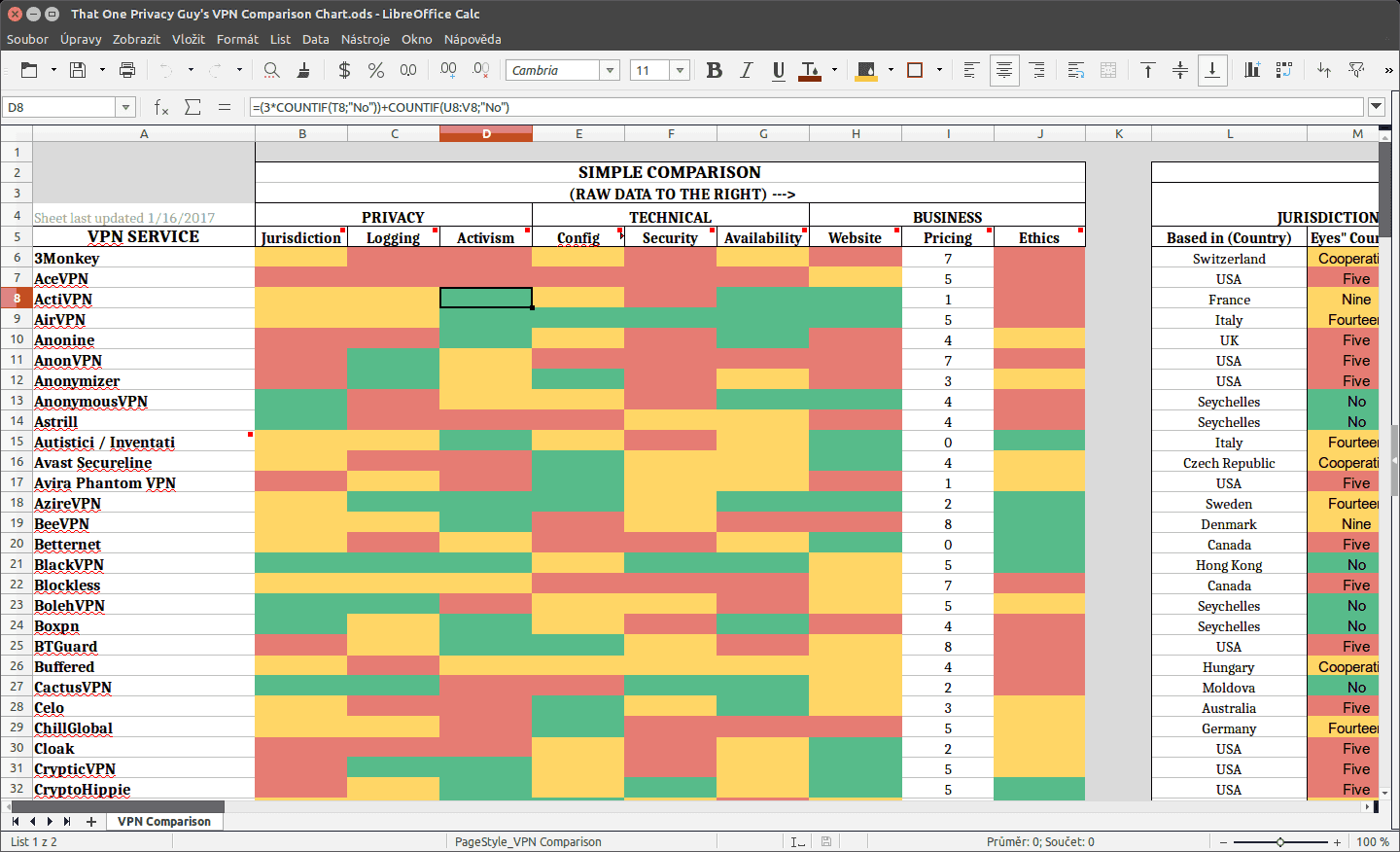Select the VPN Comparison sheet tab
This screenshot has height=852, width=1400.
(x=164, y=822)
